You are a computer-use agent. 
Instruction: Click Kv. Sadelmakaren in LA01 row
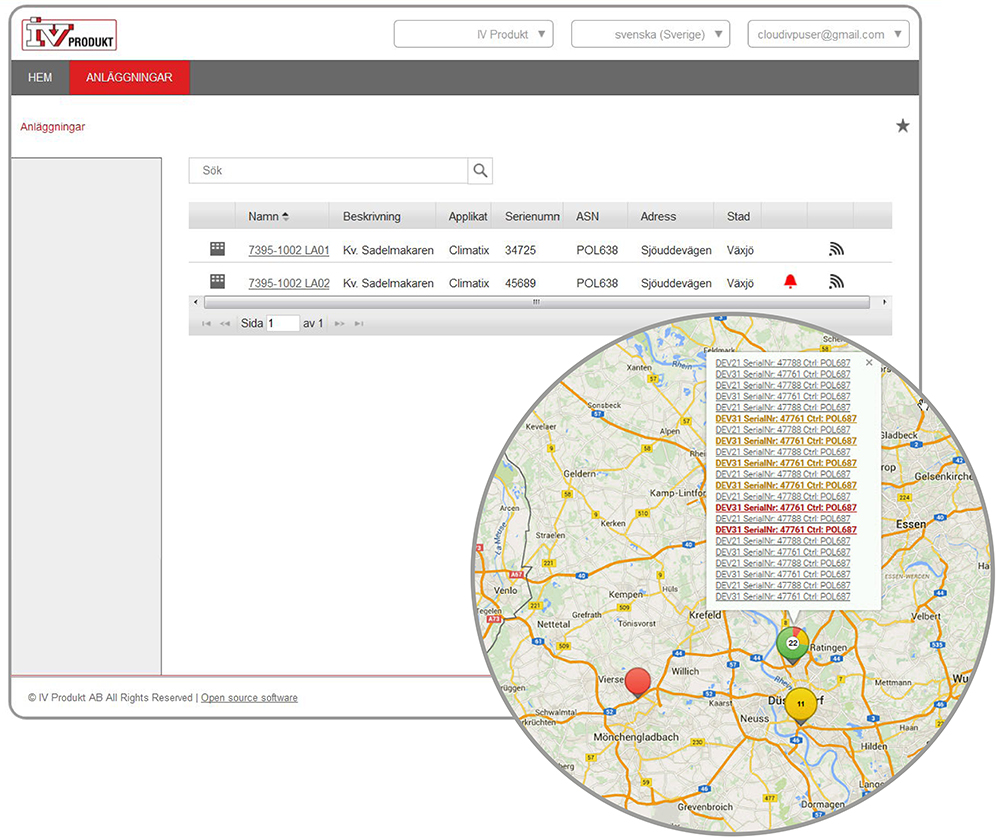(x=388, y=250)
